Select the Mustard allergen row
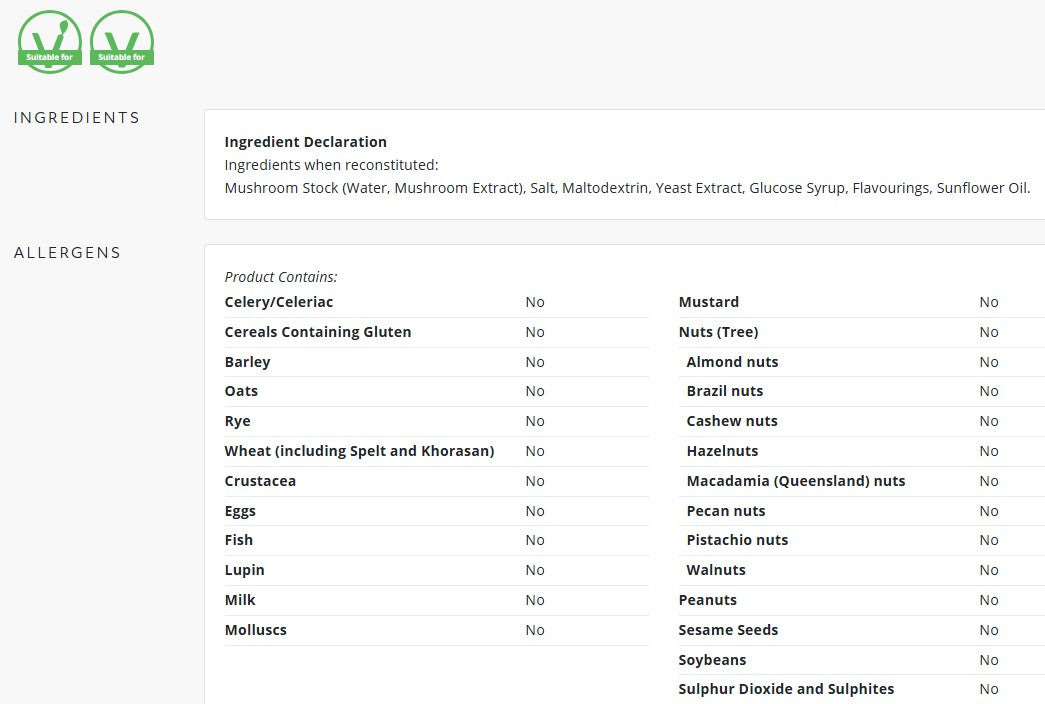This screenshot has height=704, width=1045. [860, 303]
